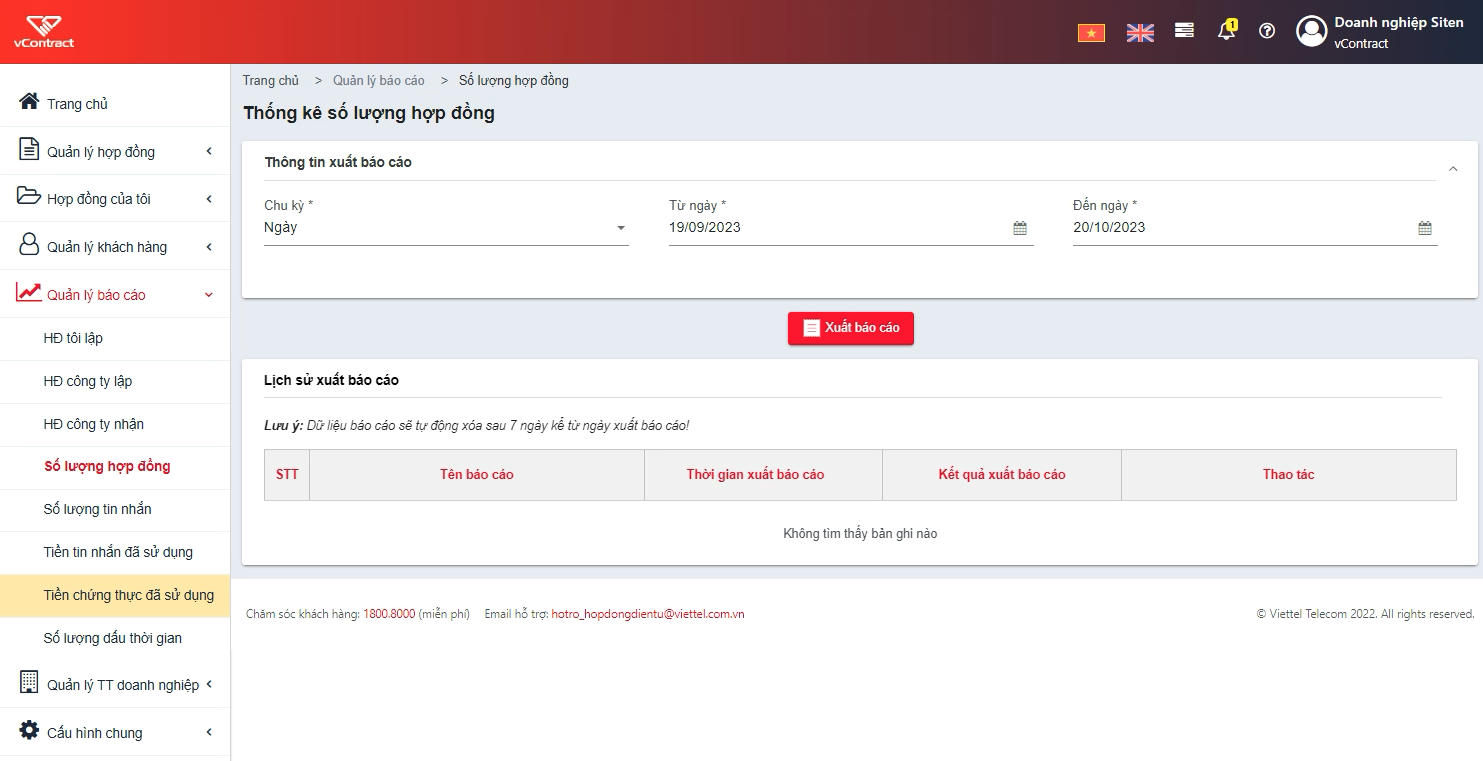Viewport: 1483px width, 761px height.
Task: Expand Hợp đồng của tôi chevron
Action: click(x=209, y=199)
